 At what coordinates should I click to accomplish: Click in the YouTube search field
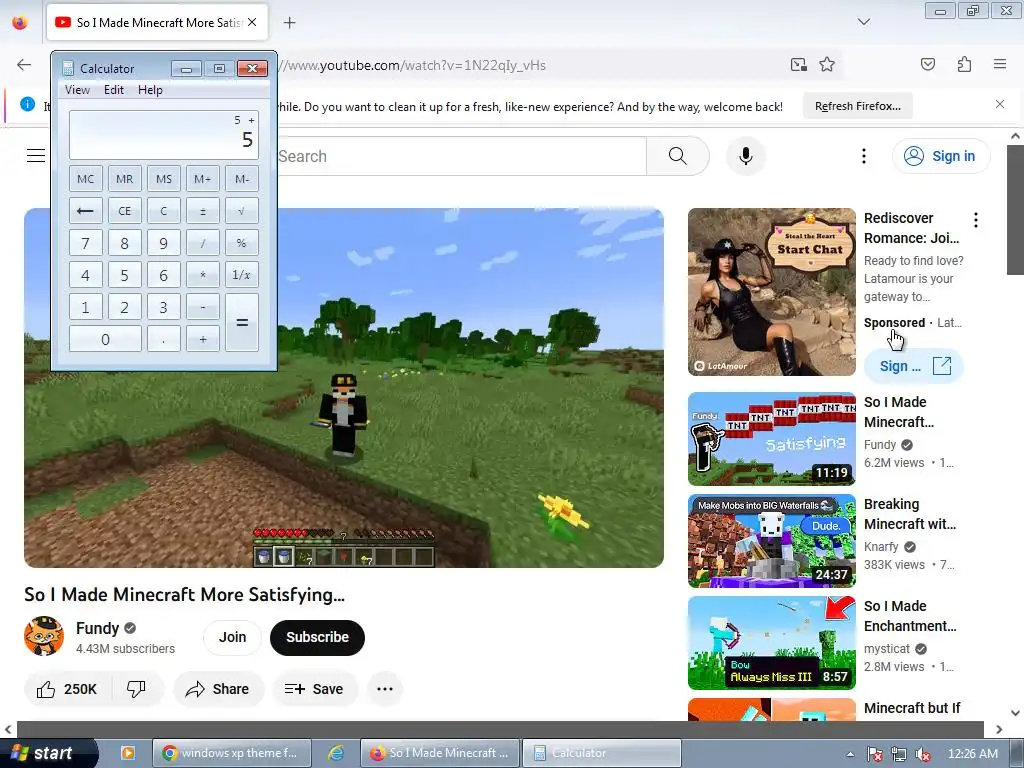[x=460, y=156]
